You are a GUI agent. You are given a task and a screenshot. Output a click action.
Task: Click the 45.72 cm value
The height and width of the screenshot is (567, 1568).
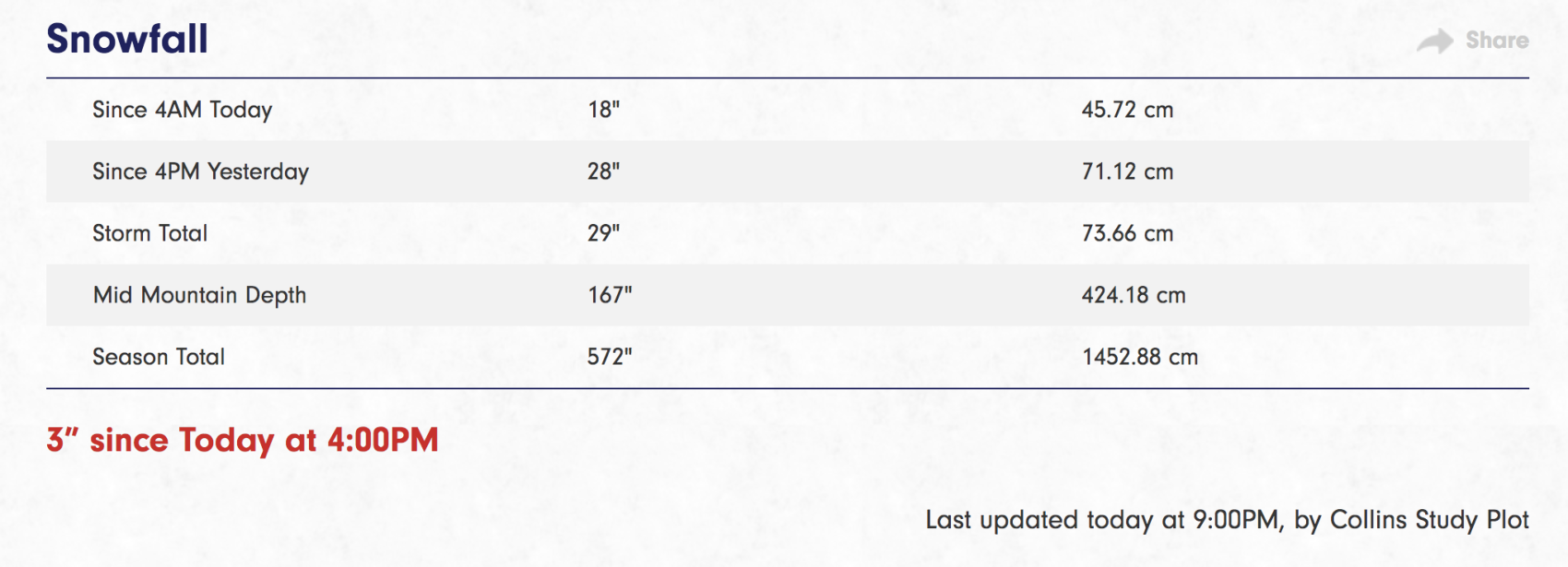pos(1127,110)
